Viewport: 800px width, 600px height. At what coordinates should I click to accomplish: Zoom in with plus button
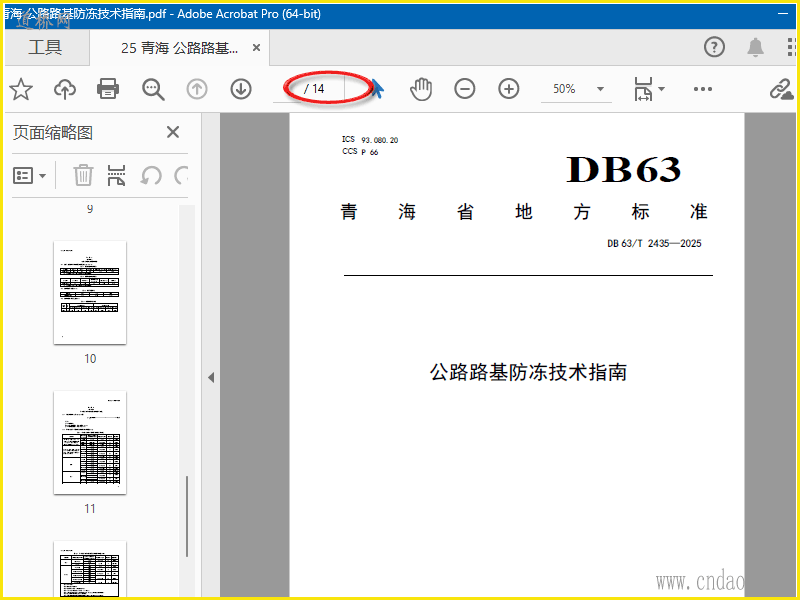point(509,89)
